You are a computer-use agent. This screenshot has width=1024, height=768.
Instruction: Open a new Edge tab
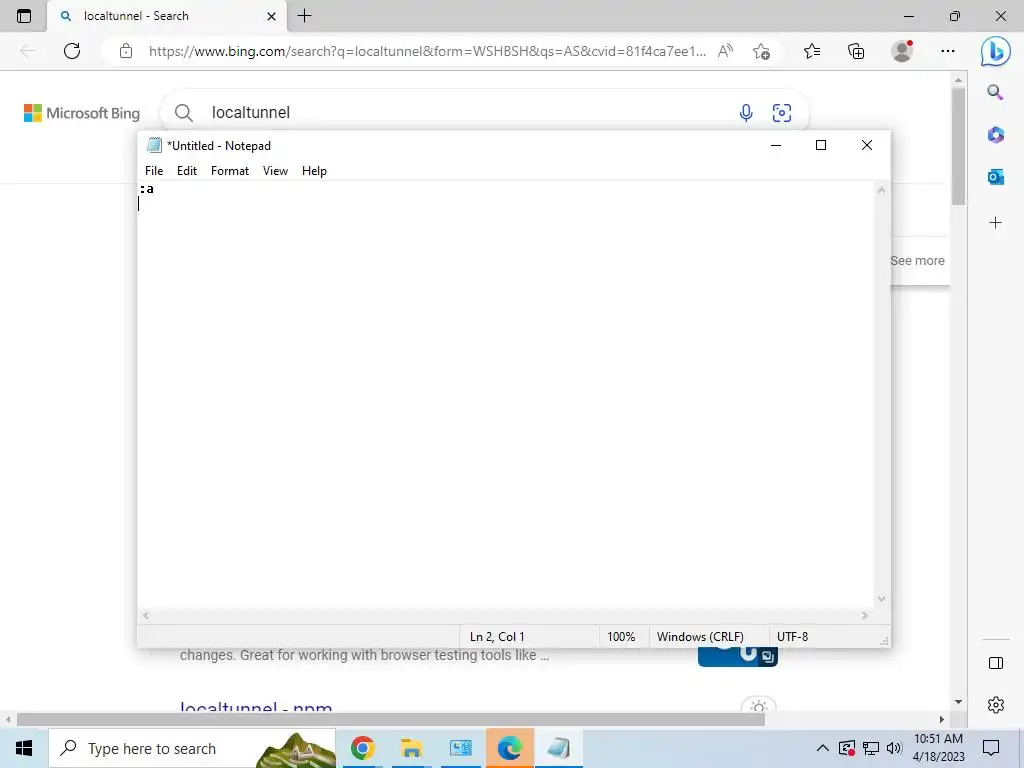coord(304,16)
